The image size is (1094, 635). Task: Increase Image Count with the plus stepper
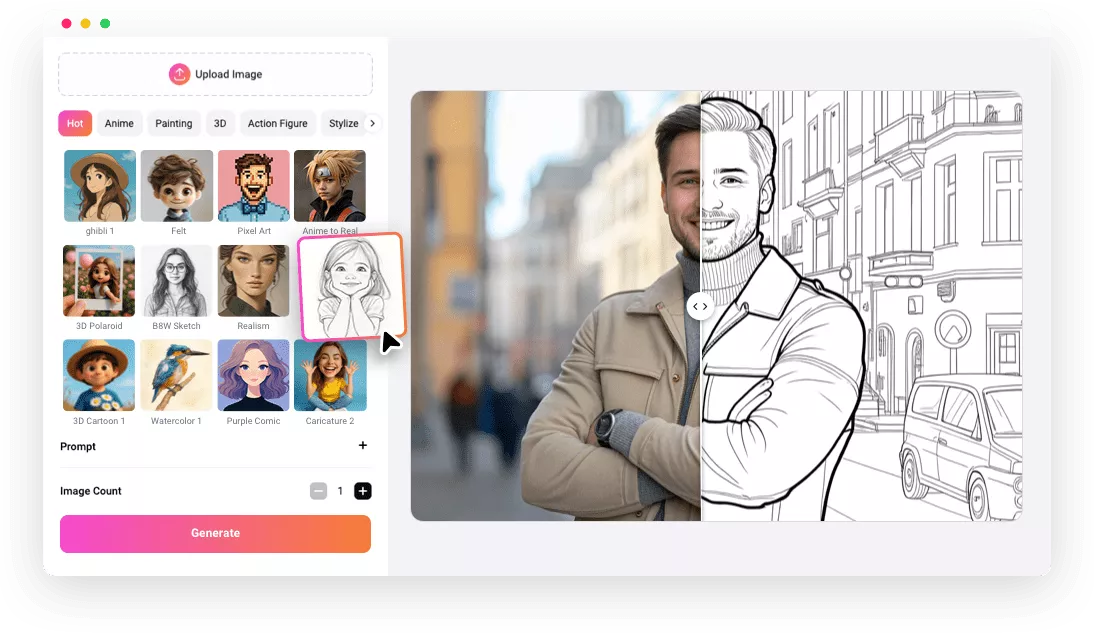(362, 490)
